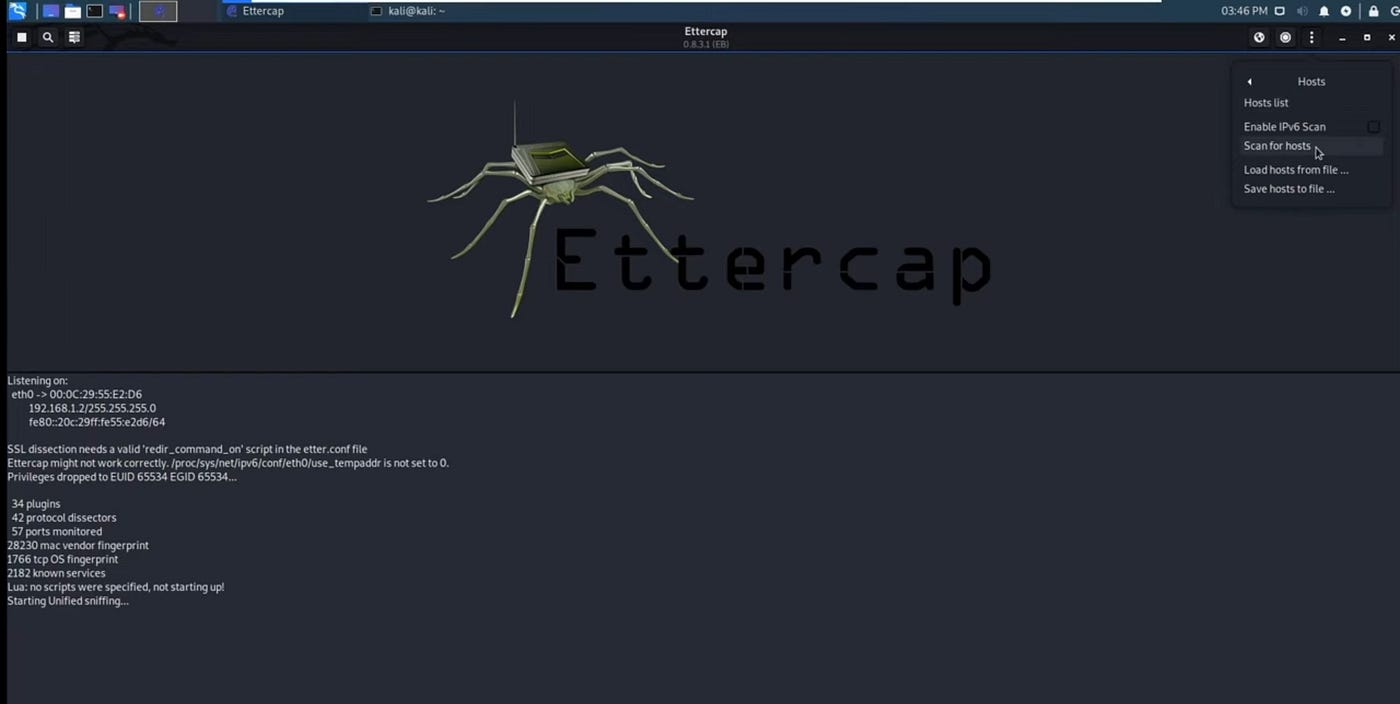Viewport: 1400px width, 704px height.
Task: Click the 'SSL dissection needs a valid' log line
Action: pyautogui.click(x=187, y=449)
